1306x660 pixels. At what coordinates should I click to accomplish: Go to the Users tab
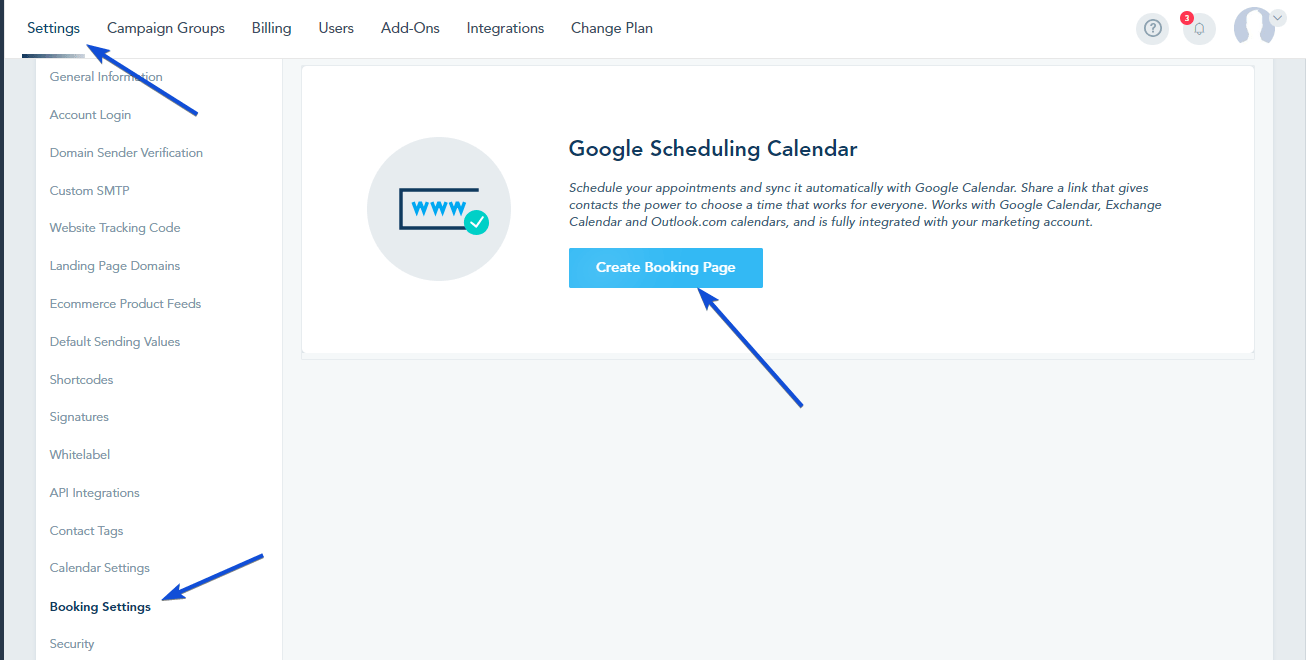[336, 28]
